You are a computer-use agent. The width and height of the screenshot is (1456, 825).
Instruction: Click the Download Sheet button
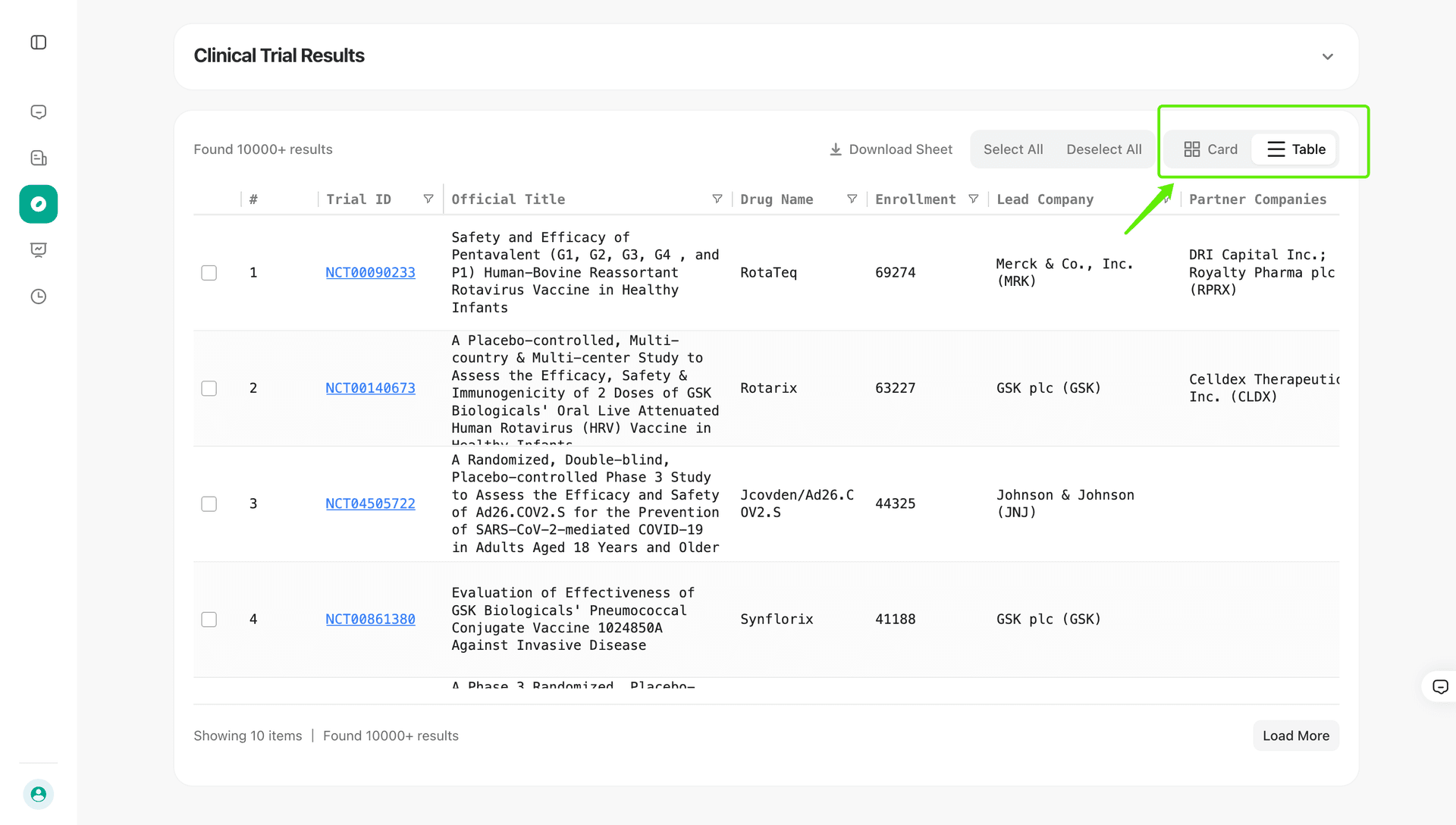pos(891,149)
